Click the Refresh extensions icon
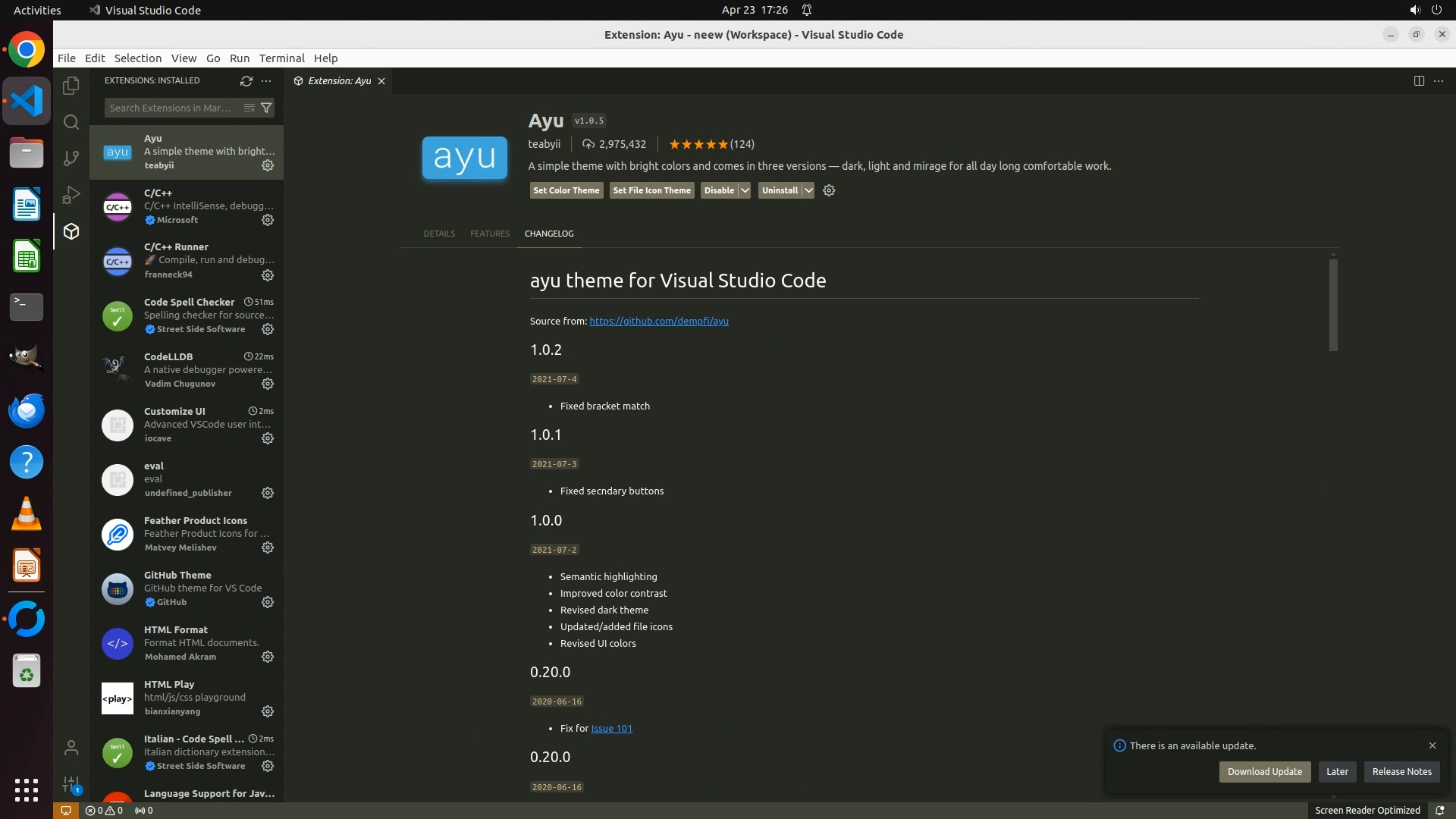The width and height of the screenshot is (1456, 819). point(246,80)
